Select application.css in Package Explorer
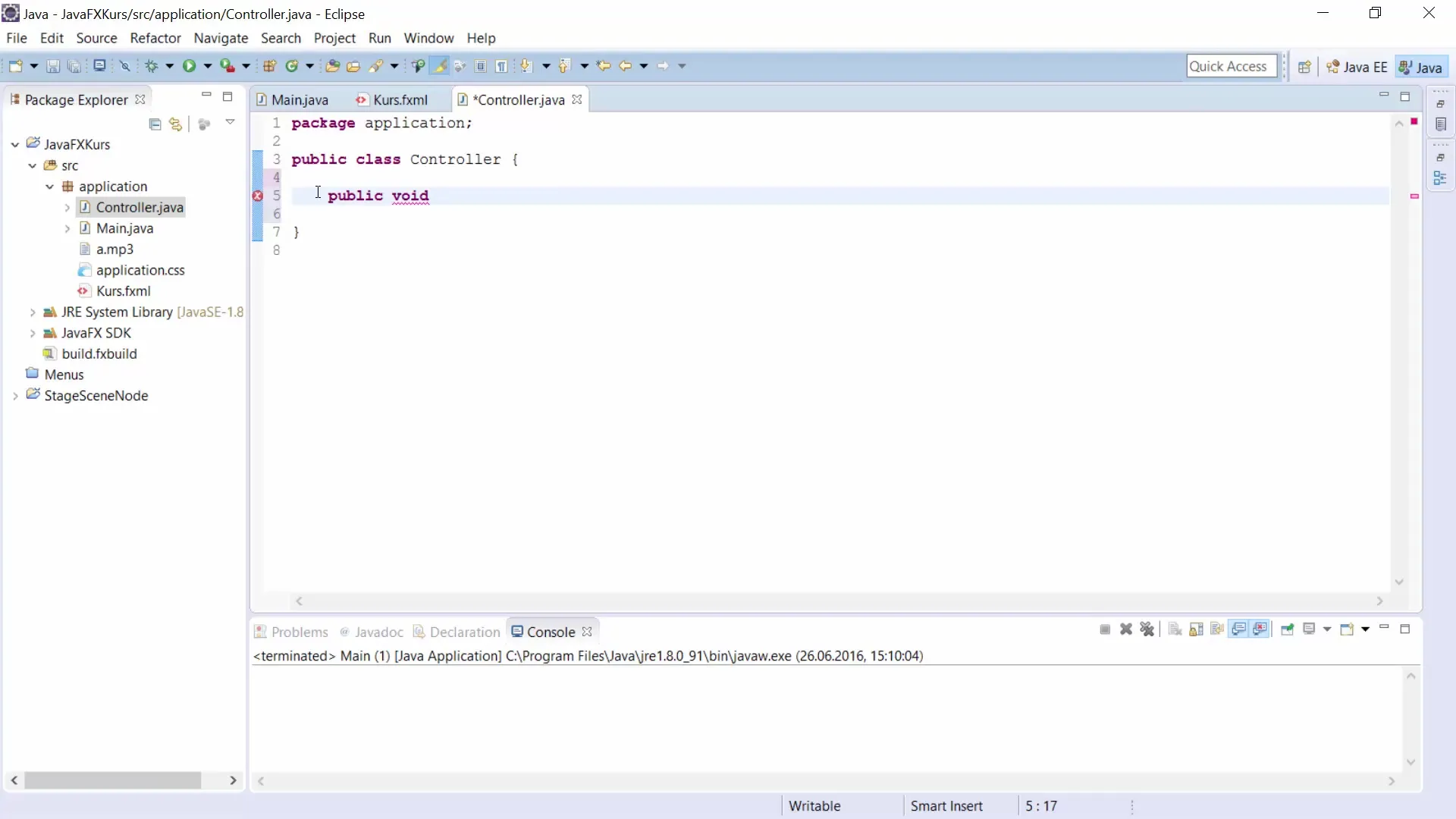This screenshot has height=819, width=1456. tap(140, 270)
